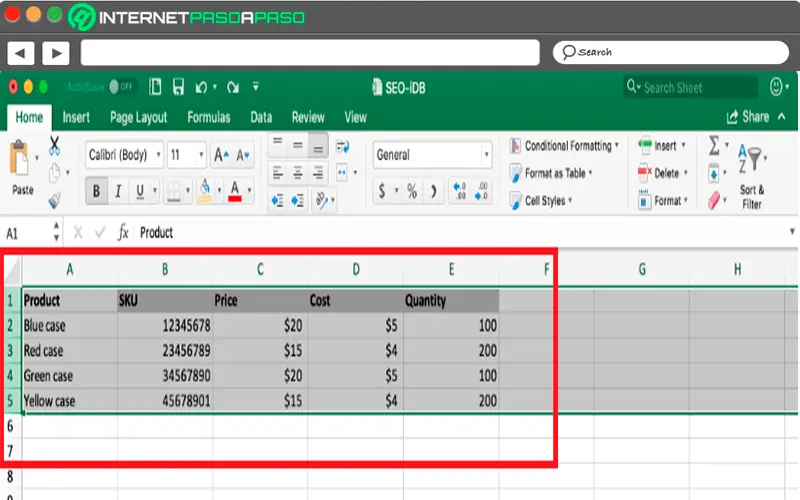The image size is (800, 500).
Task: Open the fx insert function
Action: (123, 233)
